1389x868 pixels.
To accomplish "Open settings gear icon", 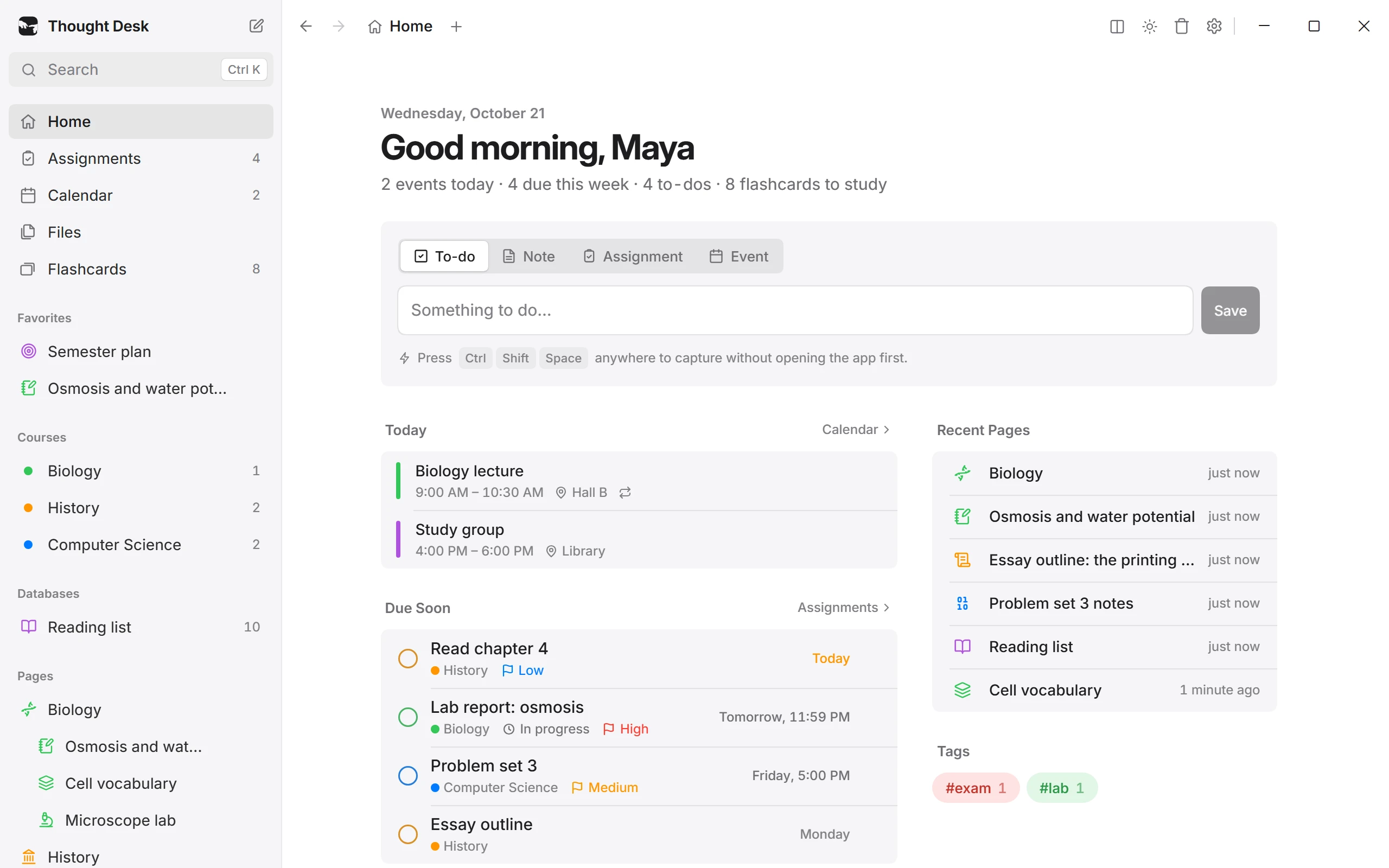I will 1214,27.
